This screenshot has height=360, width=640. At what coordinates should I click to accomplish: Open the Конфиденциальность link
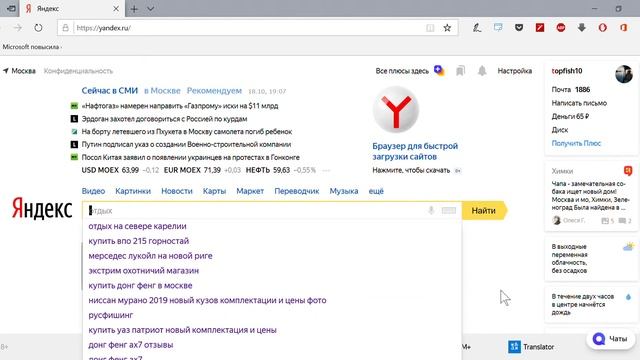coord(78,71)
